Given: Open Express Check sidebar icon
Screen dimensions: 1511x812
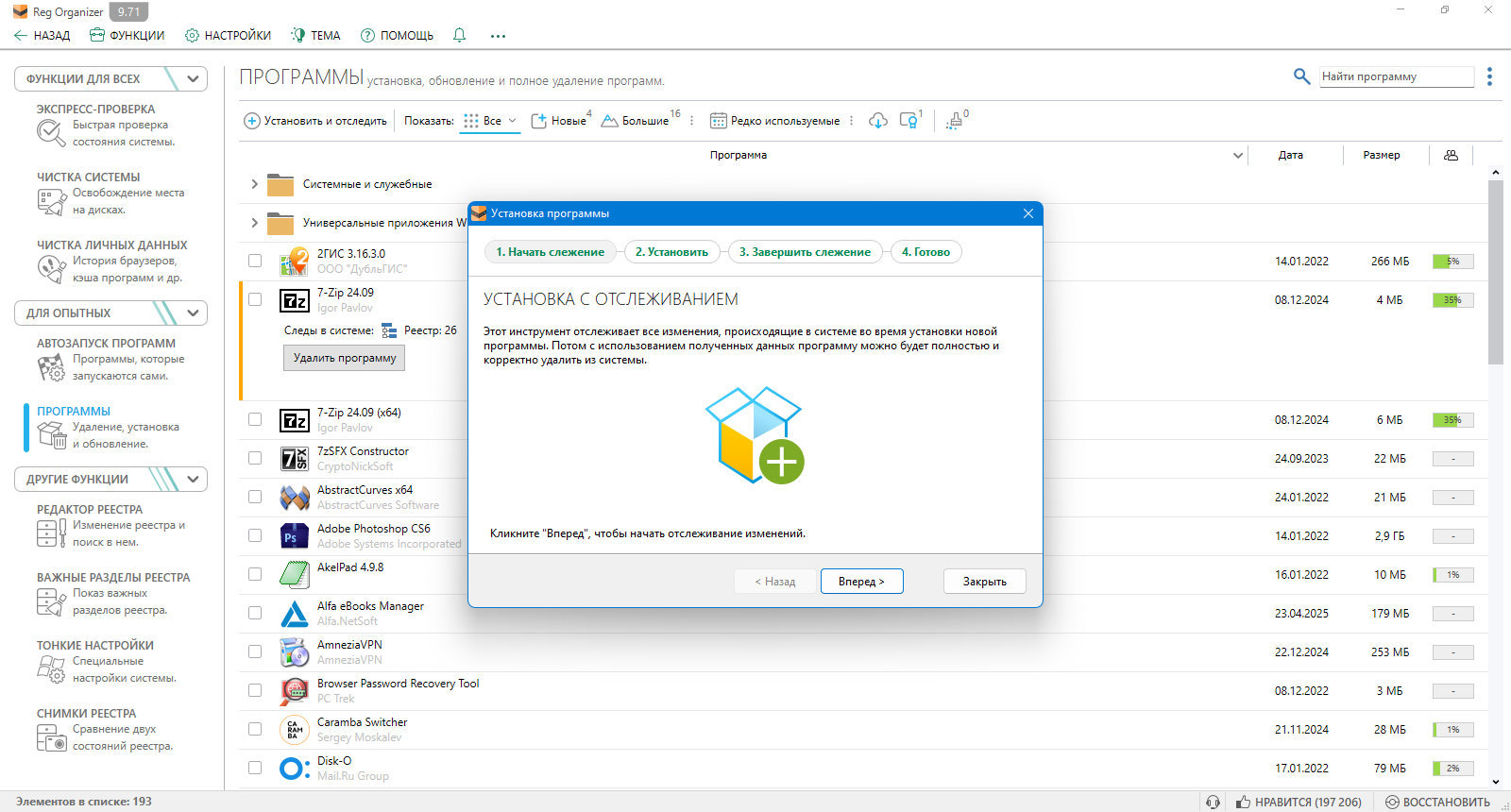Looking at the screenshot, I should [x=50, y=133].
